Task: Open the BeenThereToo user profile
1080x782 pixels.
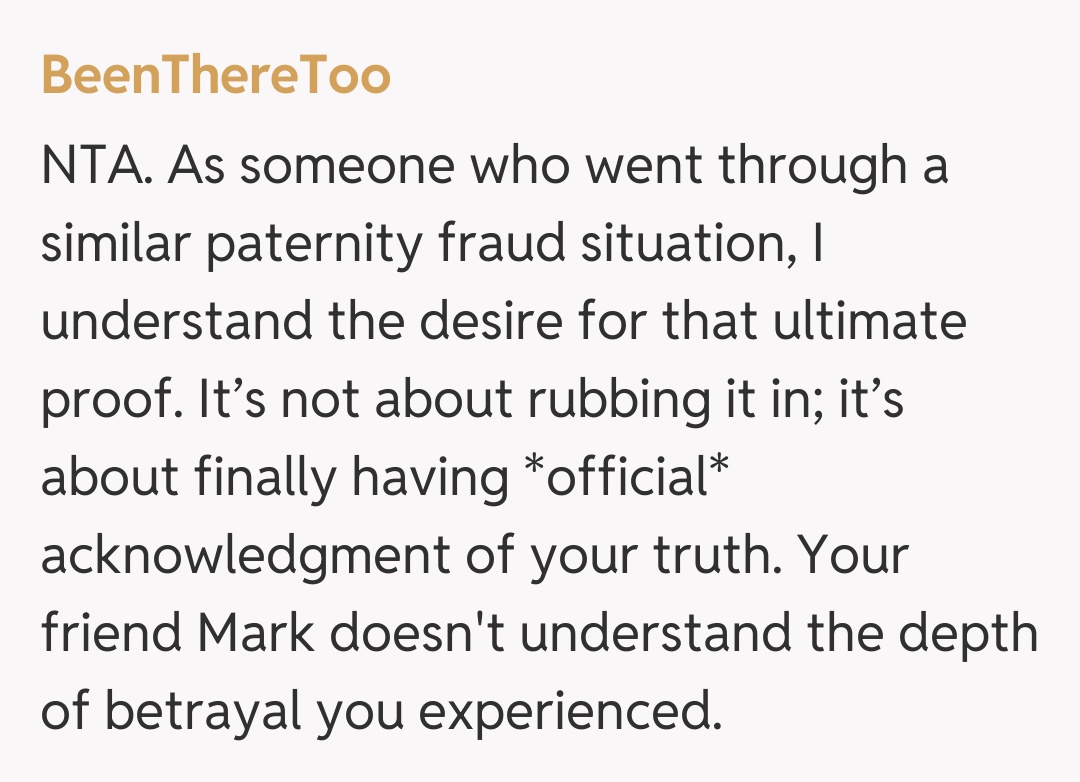Action: coord(216,76)
